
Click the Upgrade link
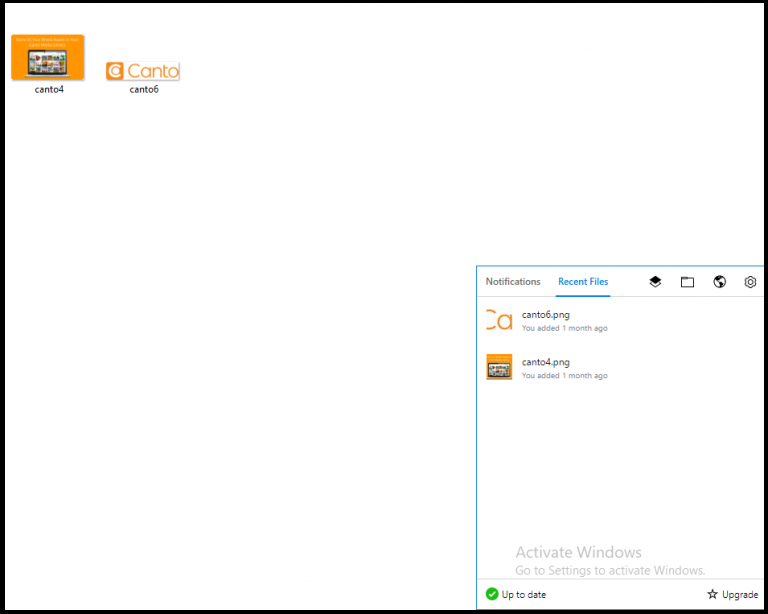pos(740,594)
